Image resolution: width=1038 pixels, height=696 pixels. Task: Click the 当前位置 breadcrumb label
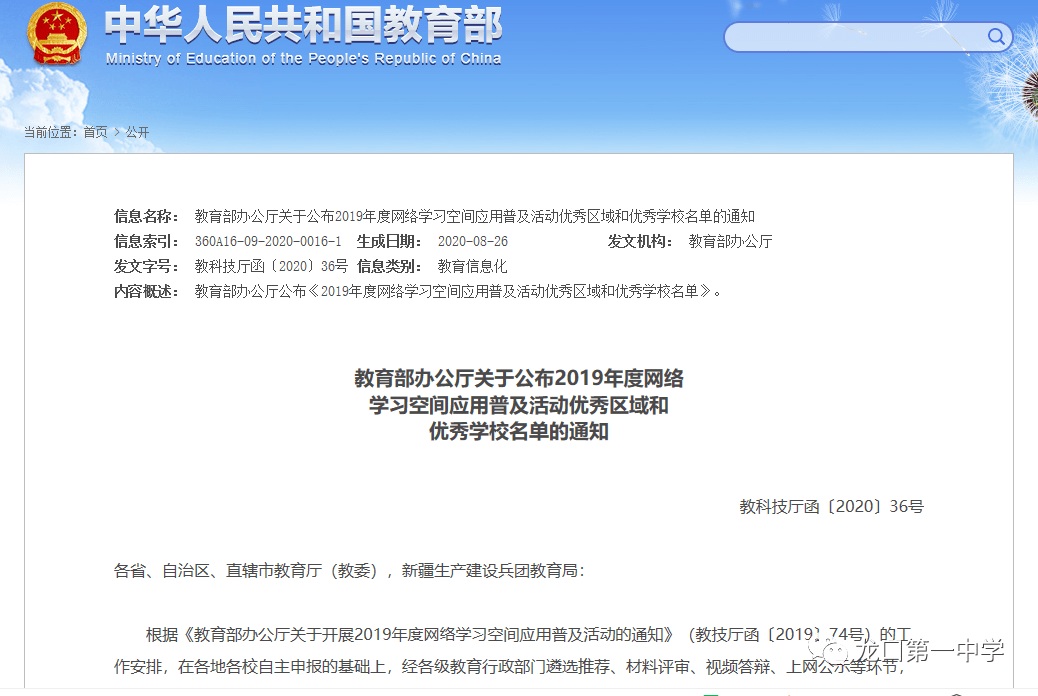pyautogui.click(x=50, y=132)
